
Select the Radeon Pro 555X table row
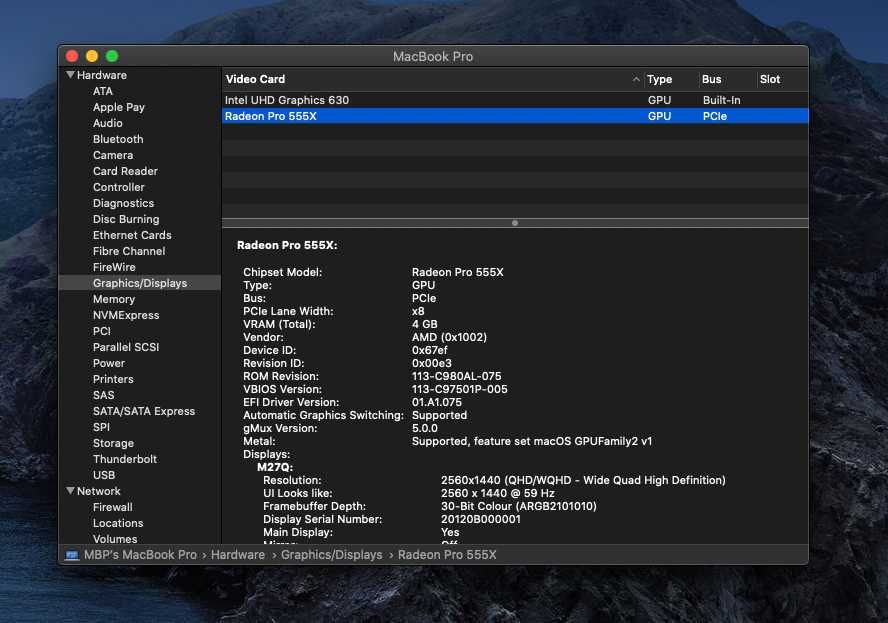(x=515, y=116)
